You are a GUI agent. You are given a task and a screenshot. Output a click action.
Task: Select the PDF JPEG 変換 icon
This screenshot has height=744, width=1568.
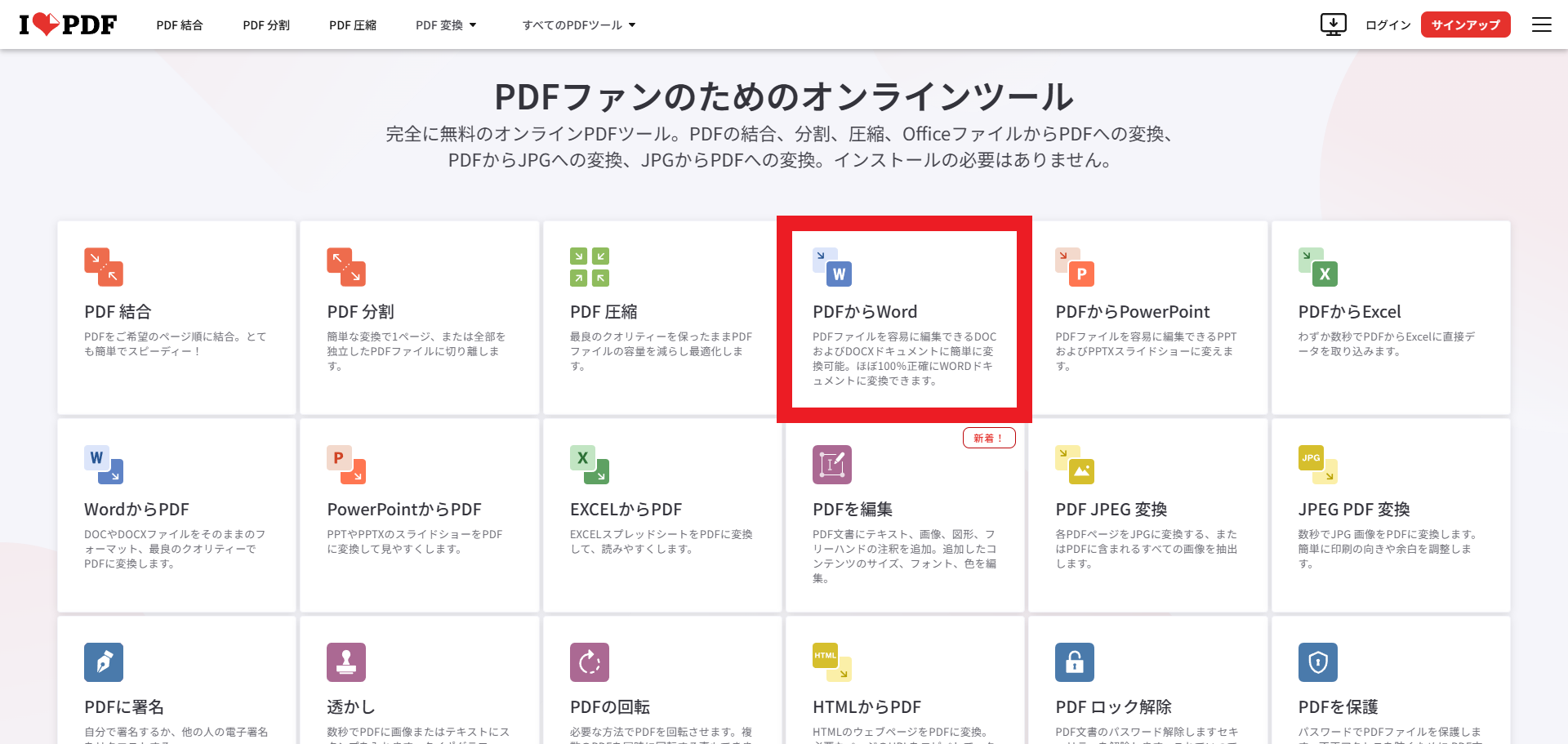[1075, 465]
